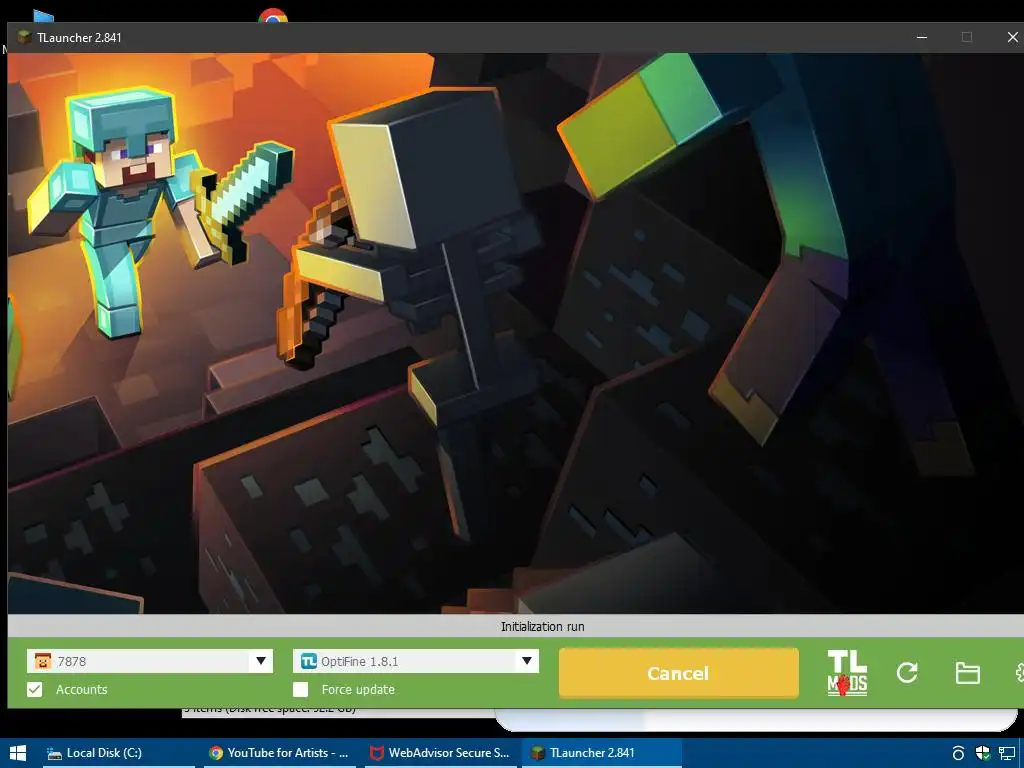Click the TLauncher 2.841 window title text
Screen dimensions: 1024x768
(x=79, y=38)
